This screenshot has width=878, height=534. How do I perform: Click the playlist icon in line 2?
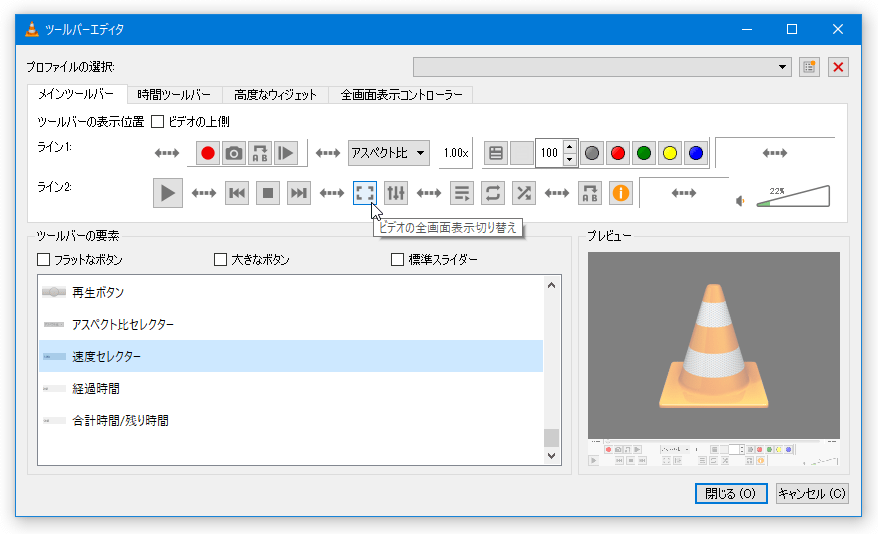462,193
